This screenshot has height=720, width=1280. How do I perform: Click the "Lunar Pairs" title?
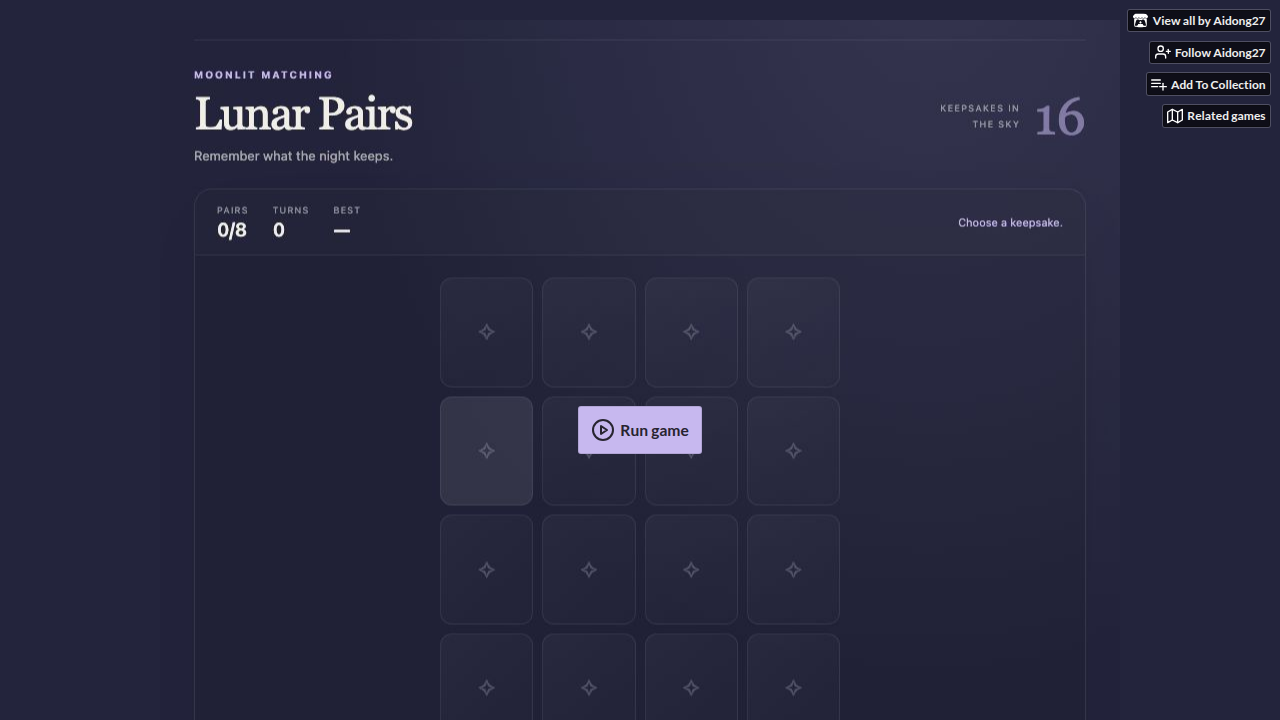click(303, 114)
